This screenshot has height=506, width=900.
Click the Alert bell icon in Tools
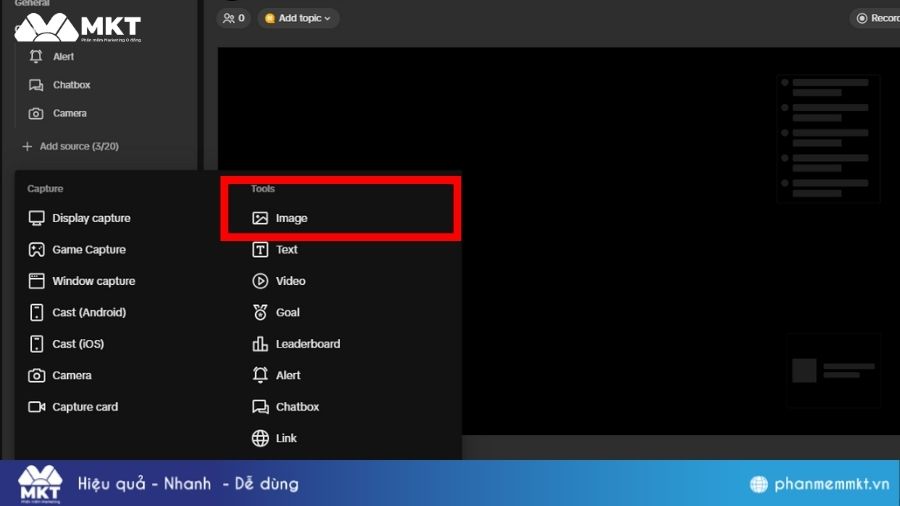click(260, 375)
